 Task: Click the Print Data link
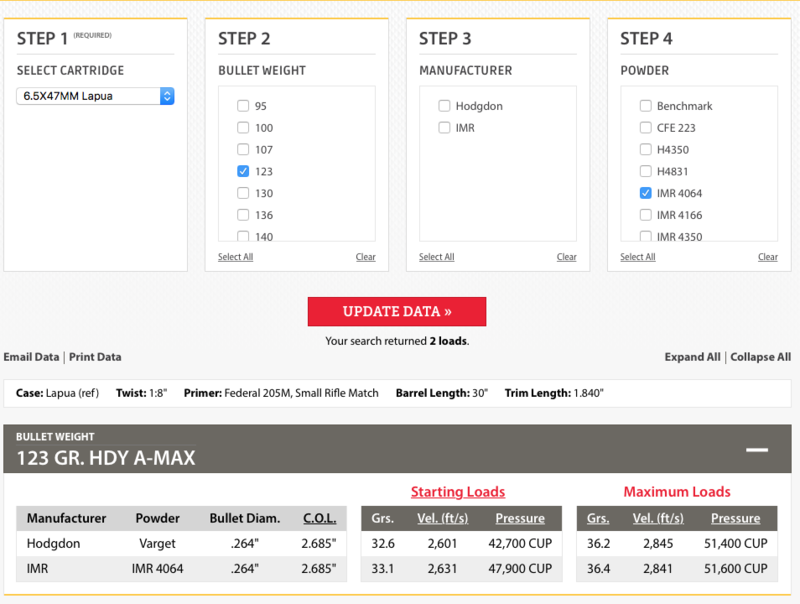point(96,357)
